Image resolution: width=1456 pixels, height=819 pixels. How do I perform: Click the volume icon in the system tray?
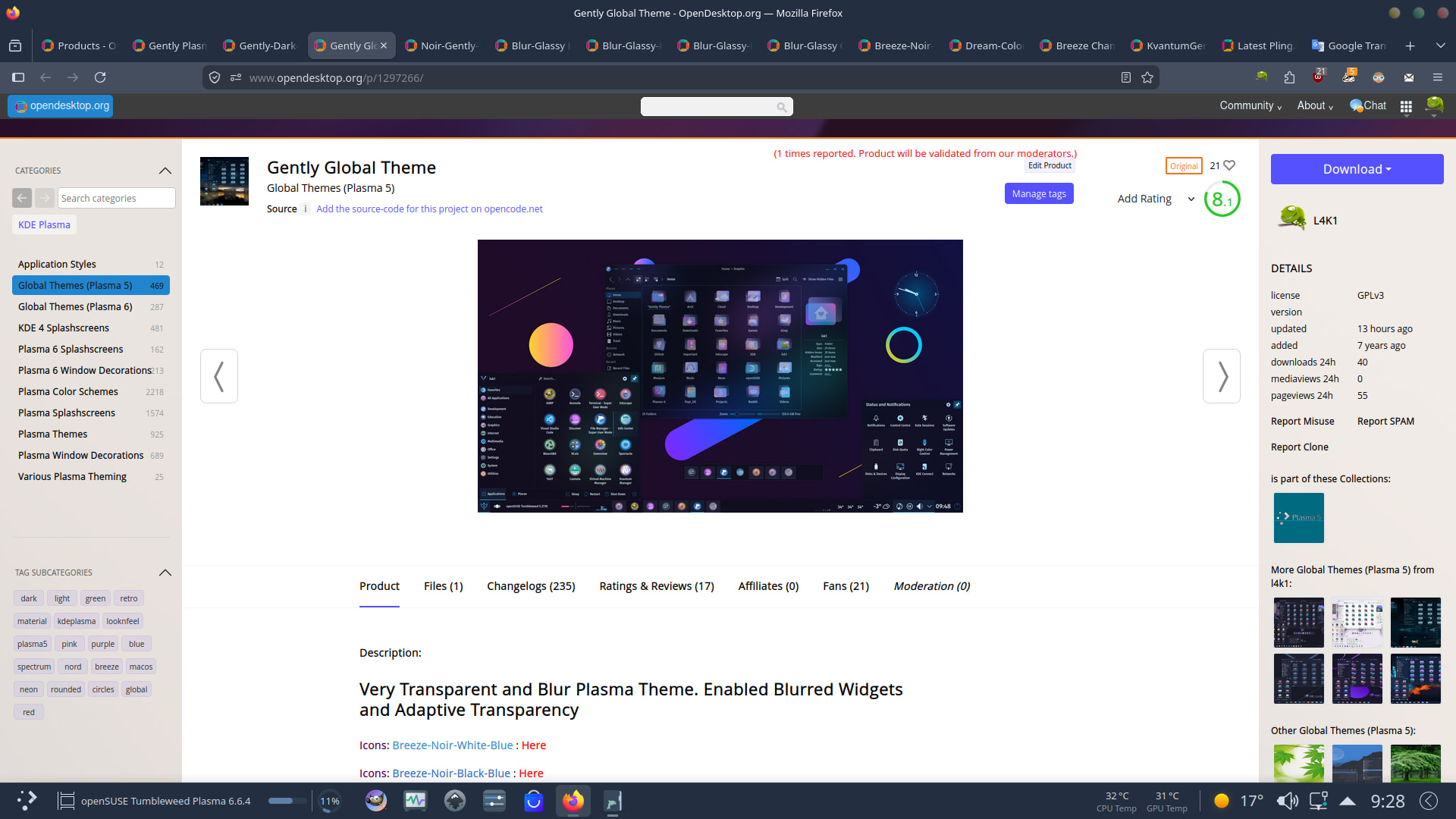pyautogui.click(x=1287, y=801)
